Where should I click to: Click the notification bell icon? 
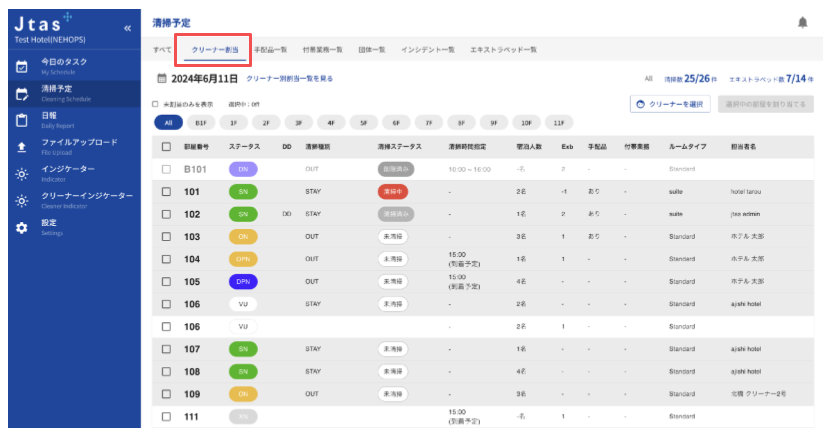tap(802, 22)
